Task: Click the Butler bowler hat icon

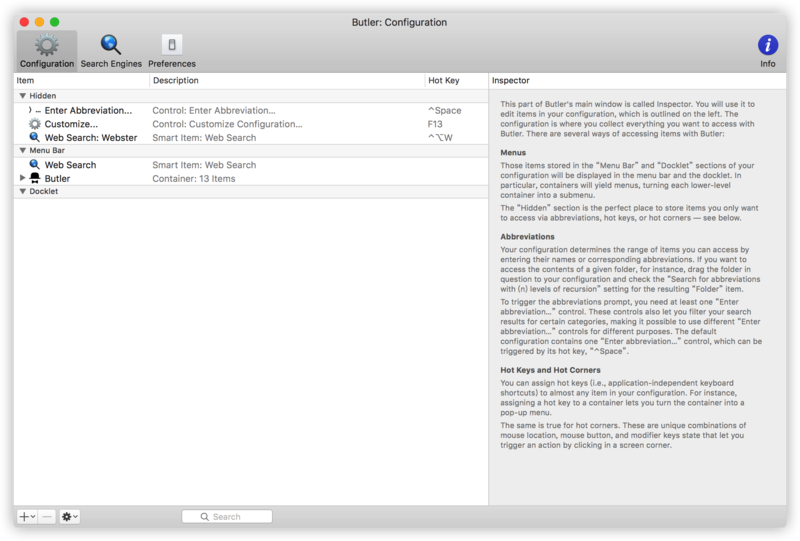Action: (x=34, y=178)
